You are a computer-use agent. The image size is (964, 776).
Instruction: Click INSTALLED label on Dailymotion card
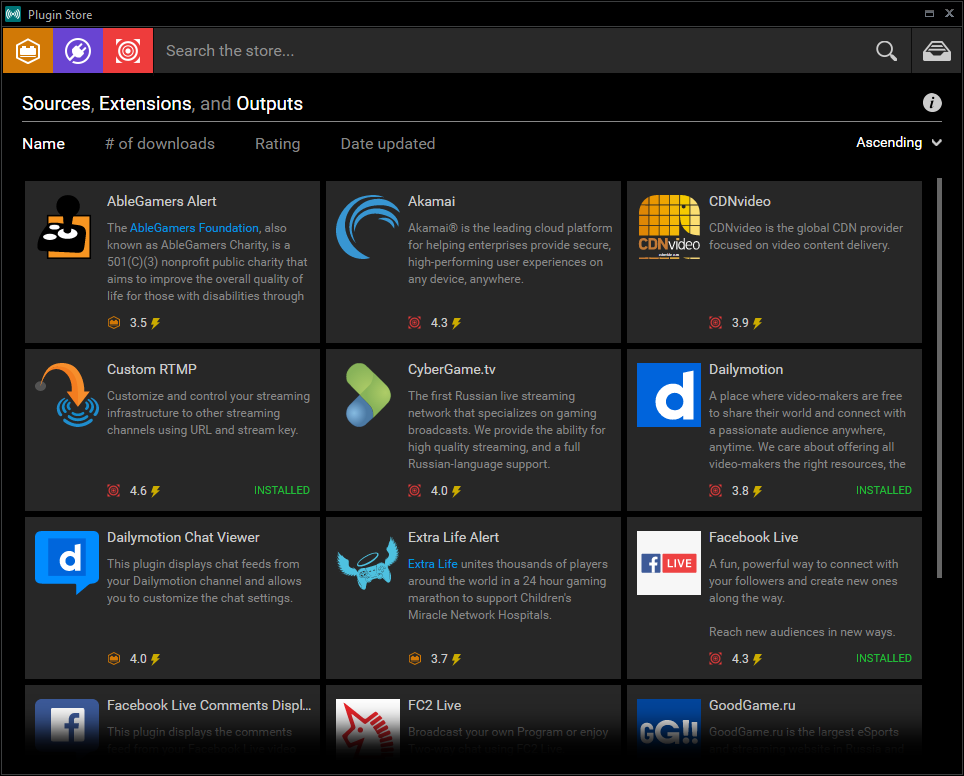[x=884, y=490]
